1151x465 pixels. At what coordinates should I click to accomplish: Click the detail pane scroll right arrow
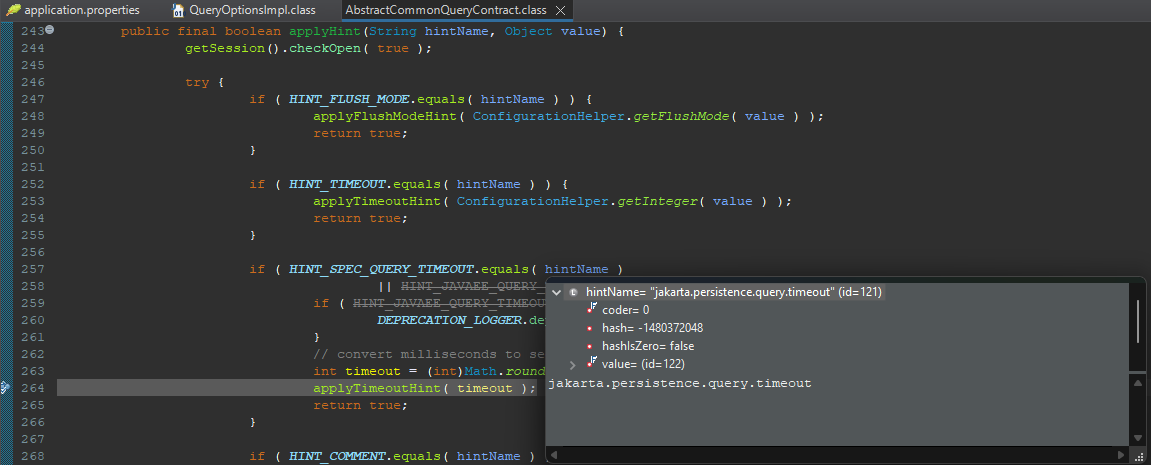point(1122,455)
